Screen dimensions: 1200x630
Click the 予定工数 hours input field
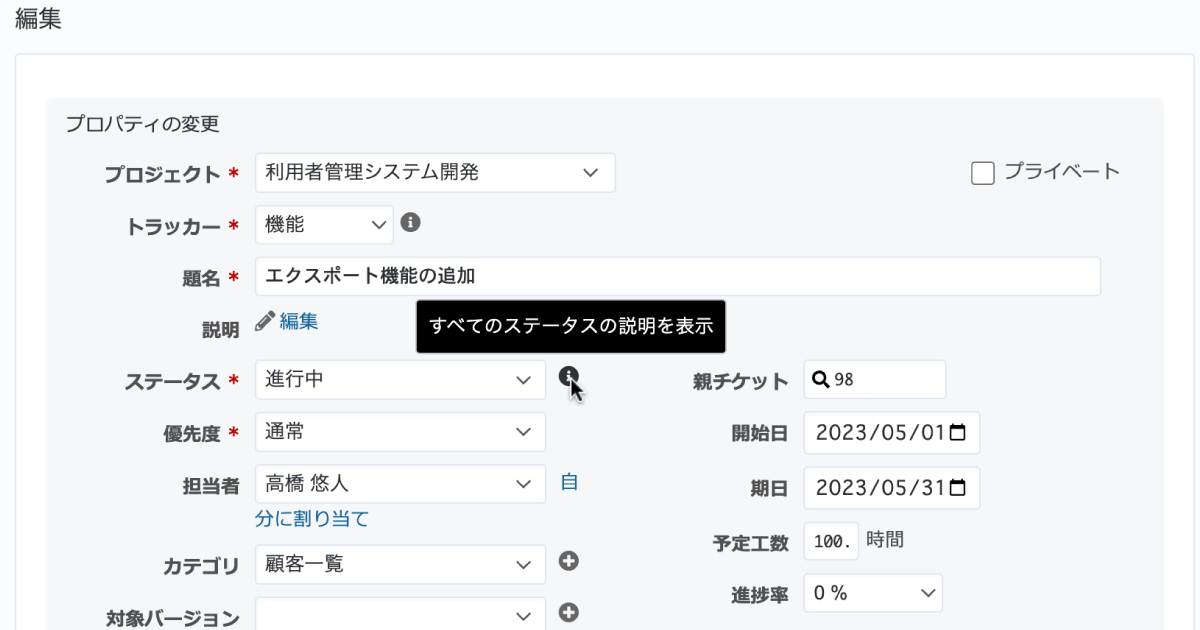point(830,541)
